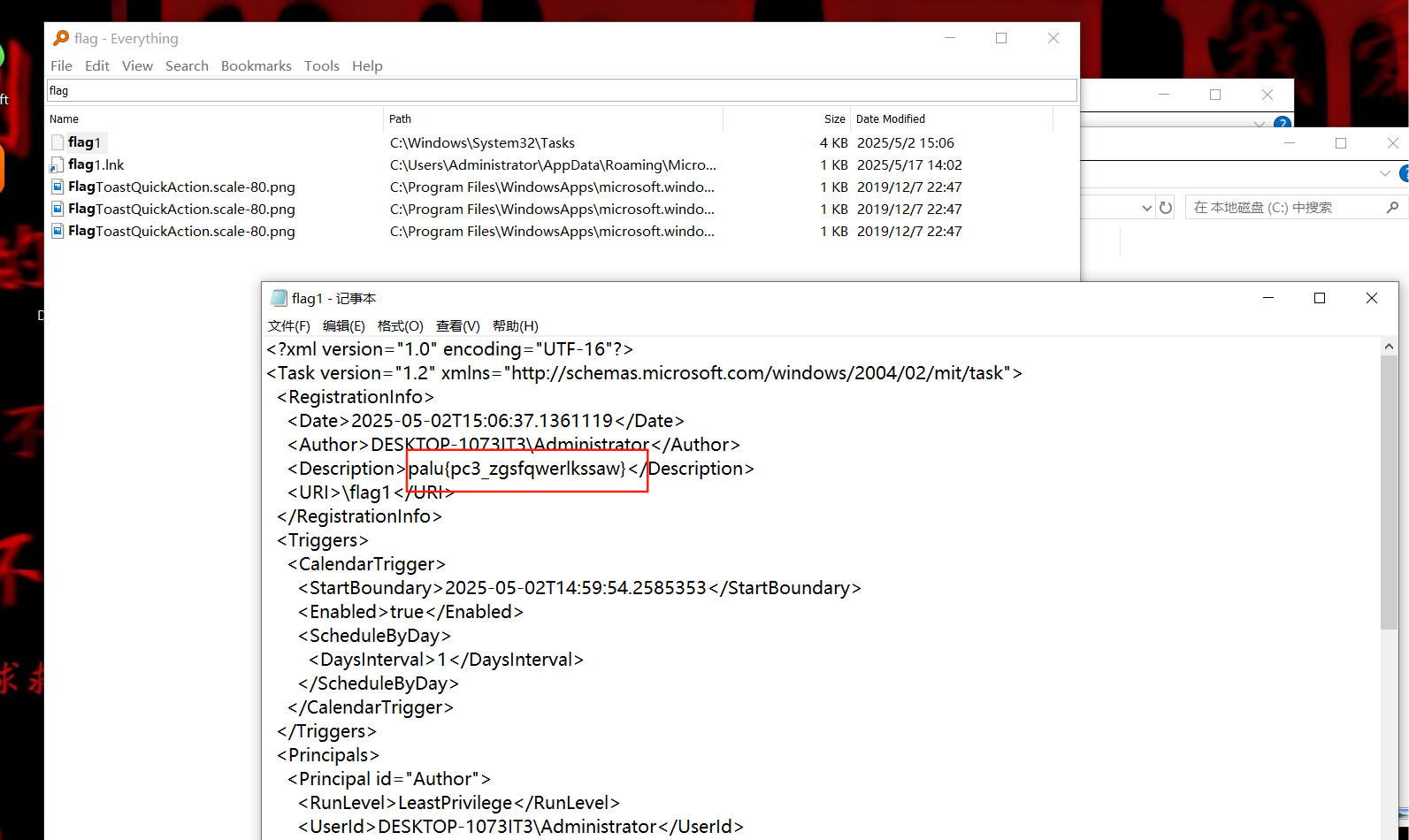Click Notepad scrollbar up arrow
Screen dimensions: 1409x840
coord(1389,347)
